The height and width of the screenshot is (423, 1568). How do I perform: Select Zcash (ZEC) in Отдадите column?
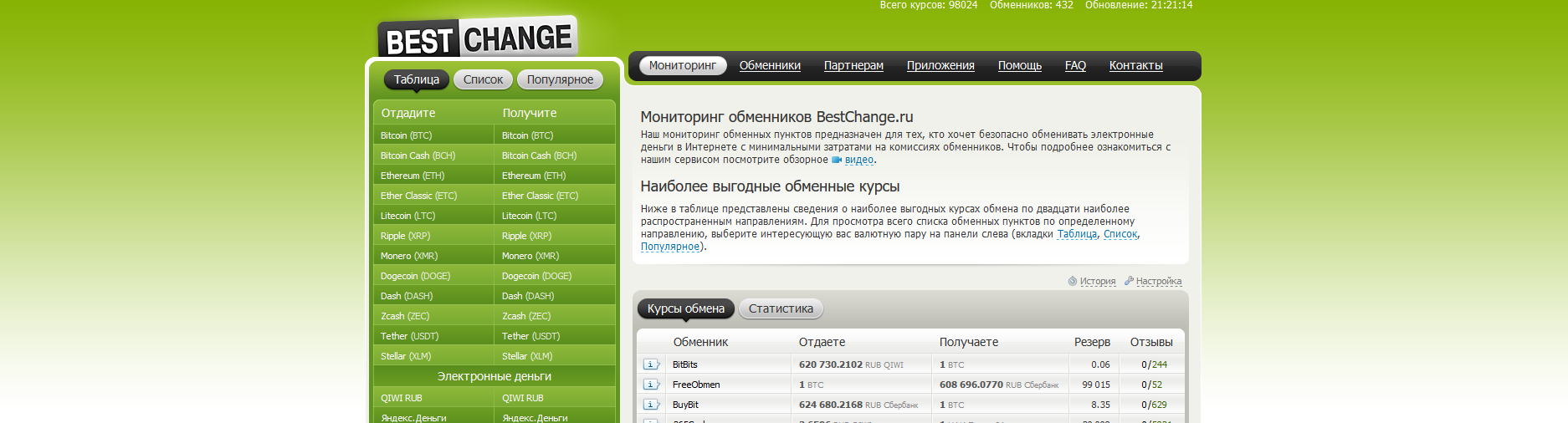tap(433, 316)
